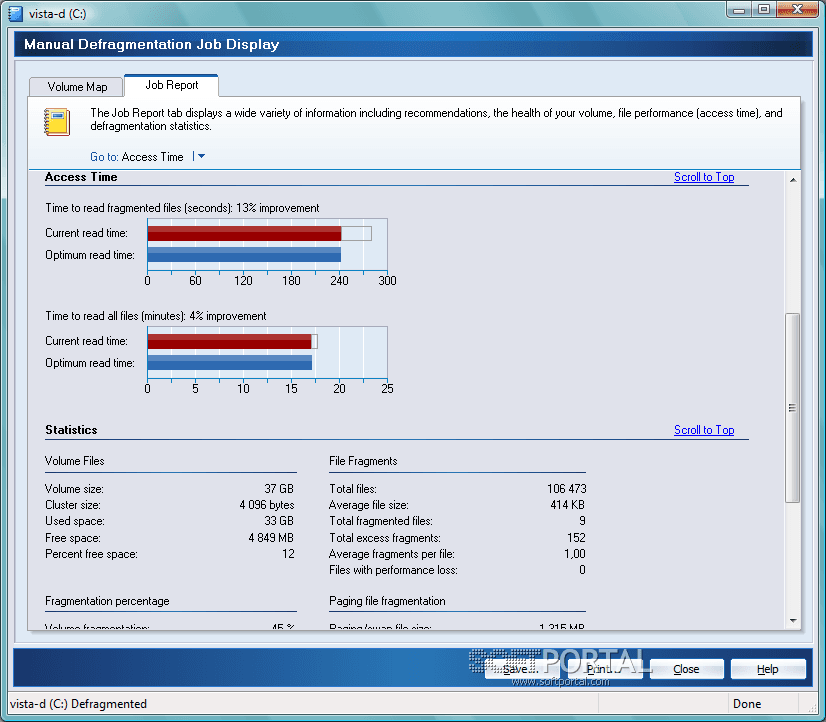Minimize the vista-d window

739,10
